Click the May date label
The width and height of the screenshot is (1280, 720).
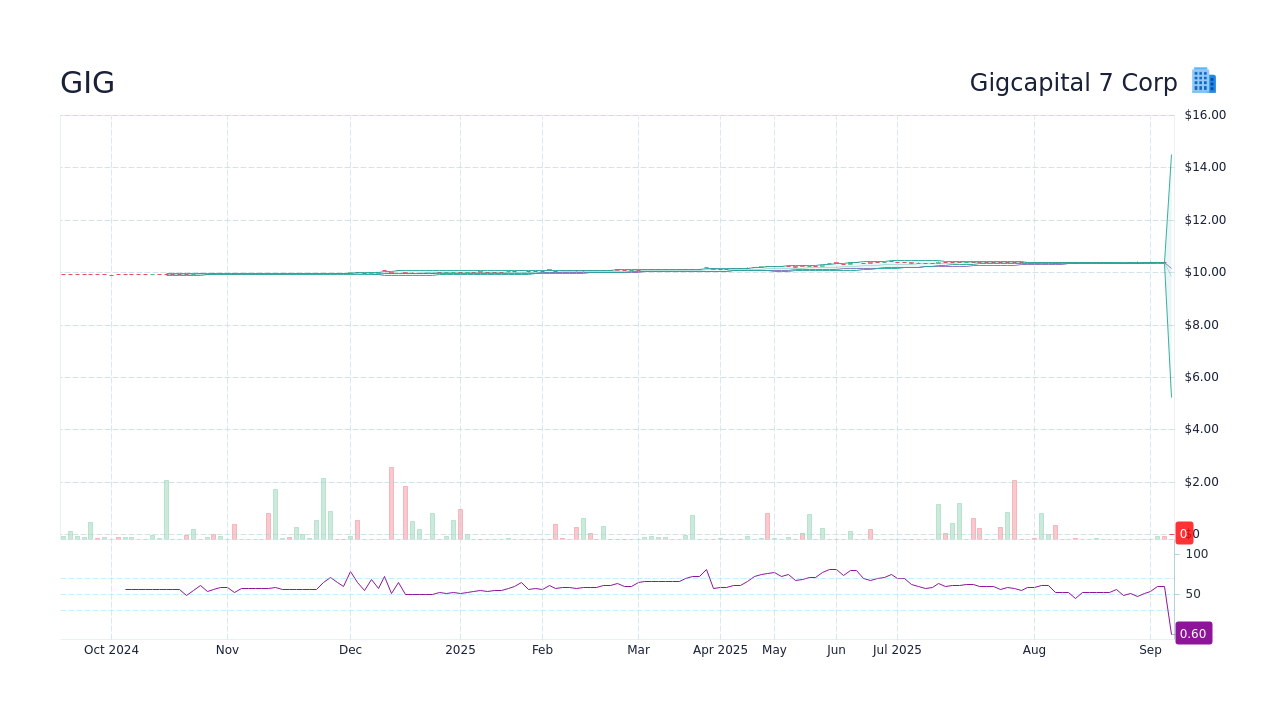click(774, 650)
